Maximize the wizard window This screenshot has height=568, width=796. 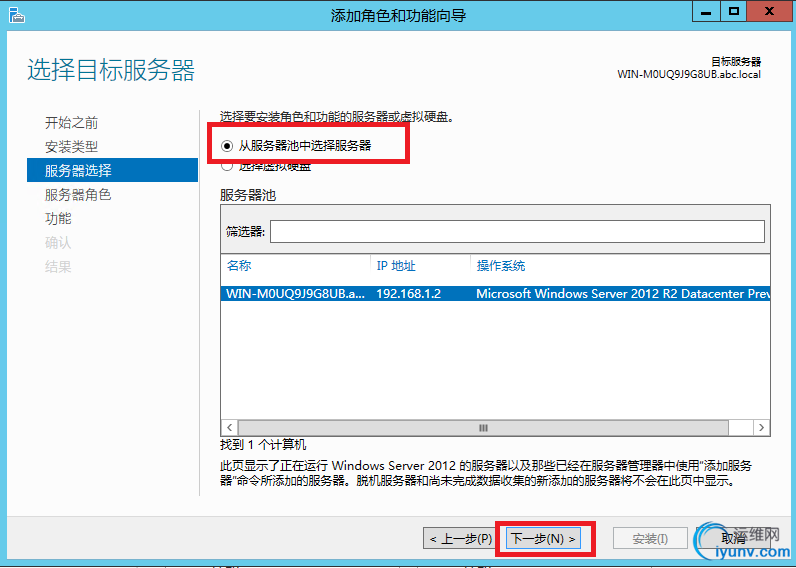click(x=734, y=12)
